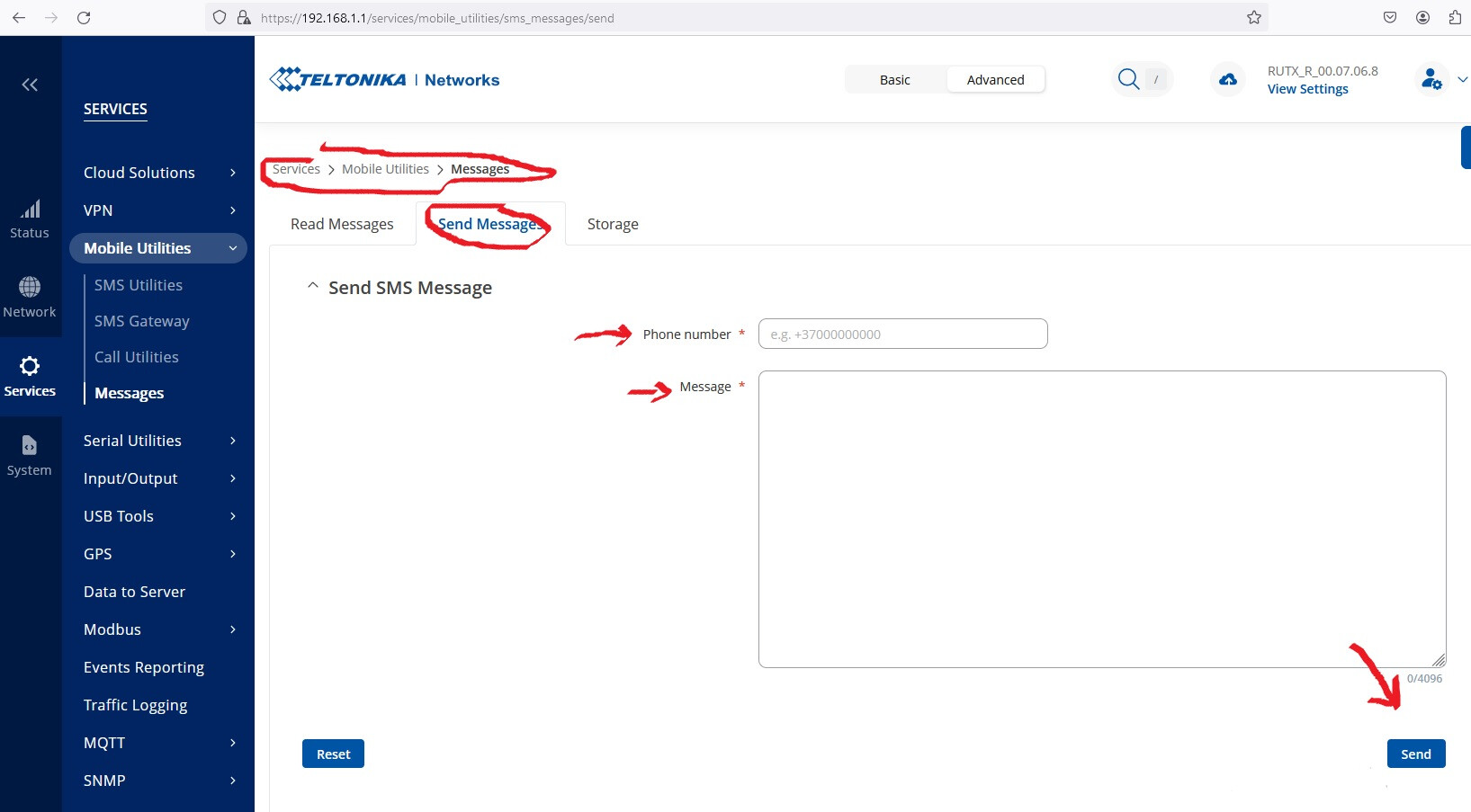1471x812 pixels.
Task: Click SERVICES sidebar heading
Action: pos(115,109)
